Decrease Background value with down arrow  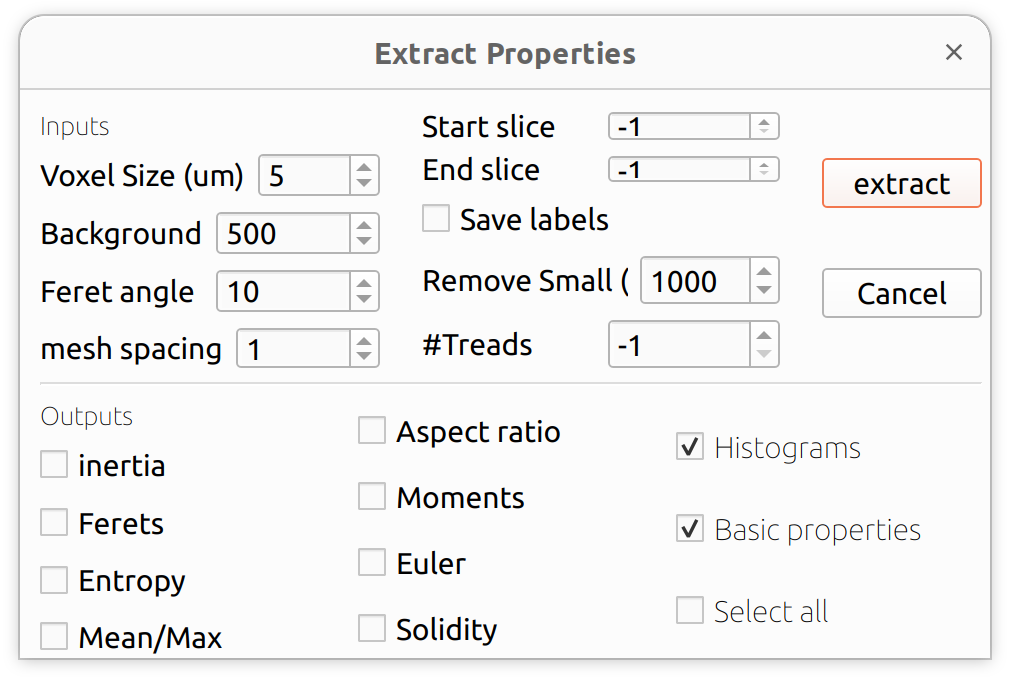[x=364, y=243]
